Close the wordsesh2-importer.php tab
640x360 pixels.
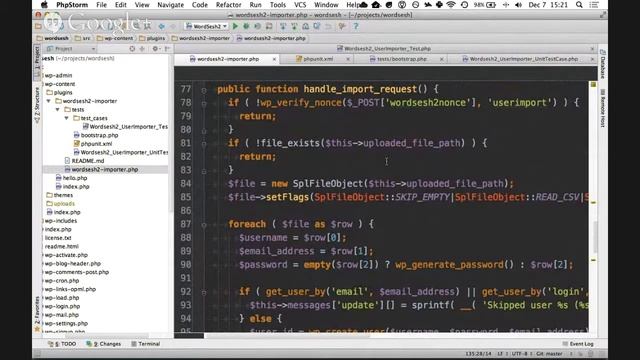coord(274,60)
